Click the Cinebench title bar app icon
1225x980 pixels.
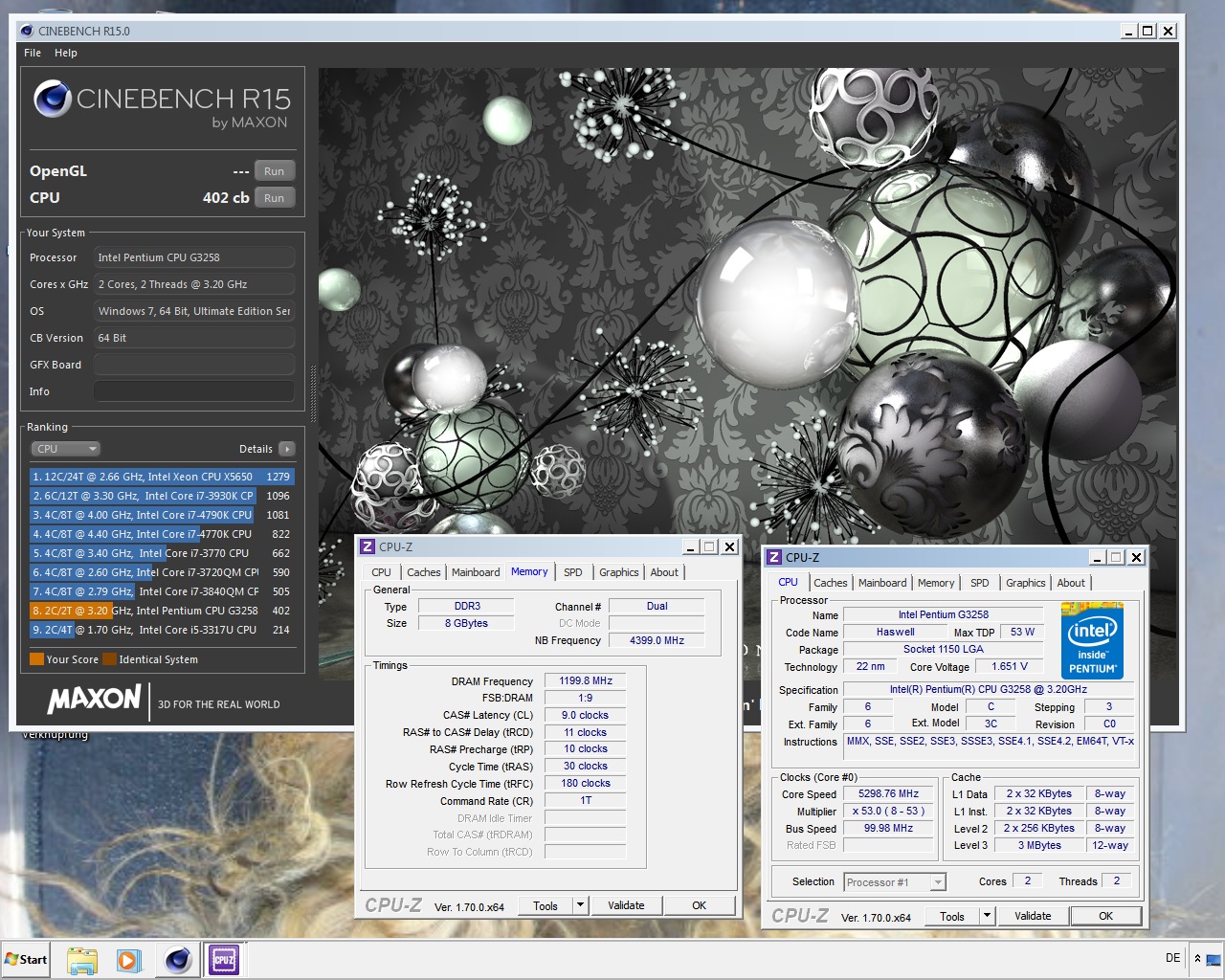27,31
